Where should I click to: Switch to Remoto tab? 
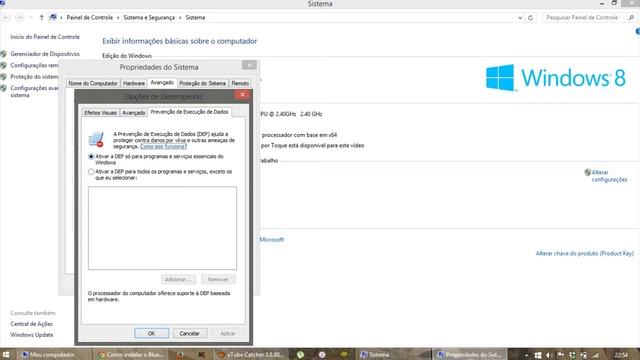240,83
